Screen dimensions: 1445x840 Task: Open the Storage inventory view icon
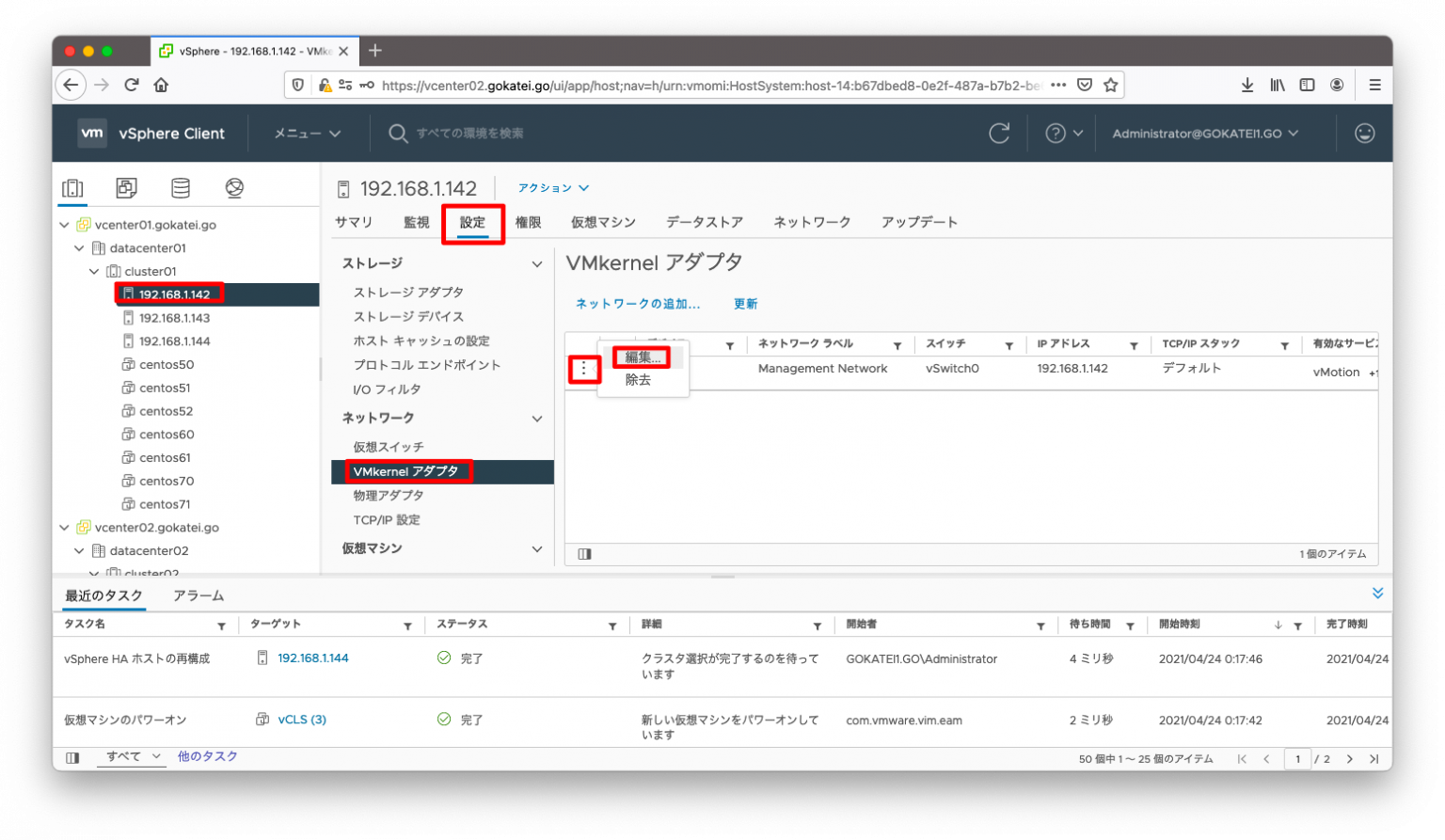(x=181, y=187)
